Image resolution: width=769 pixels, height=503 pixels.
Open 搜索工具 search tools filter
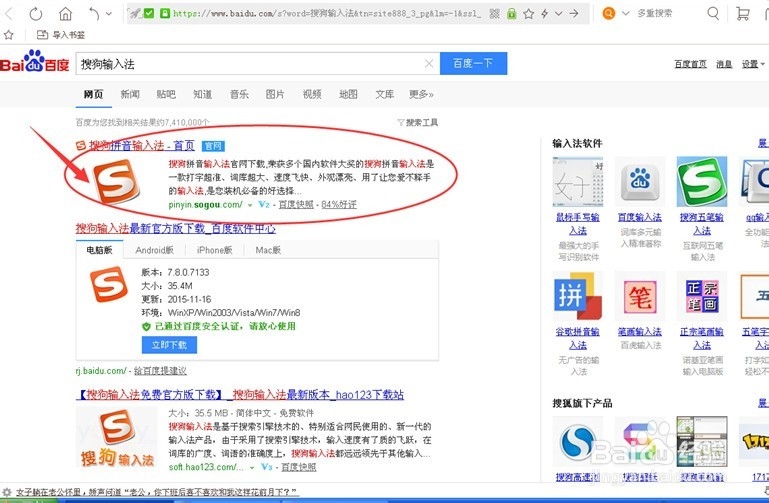pyautogui.click(x=417, y=123)
